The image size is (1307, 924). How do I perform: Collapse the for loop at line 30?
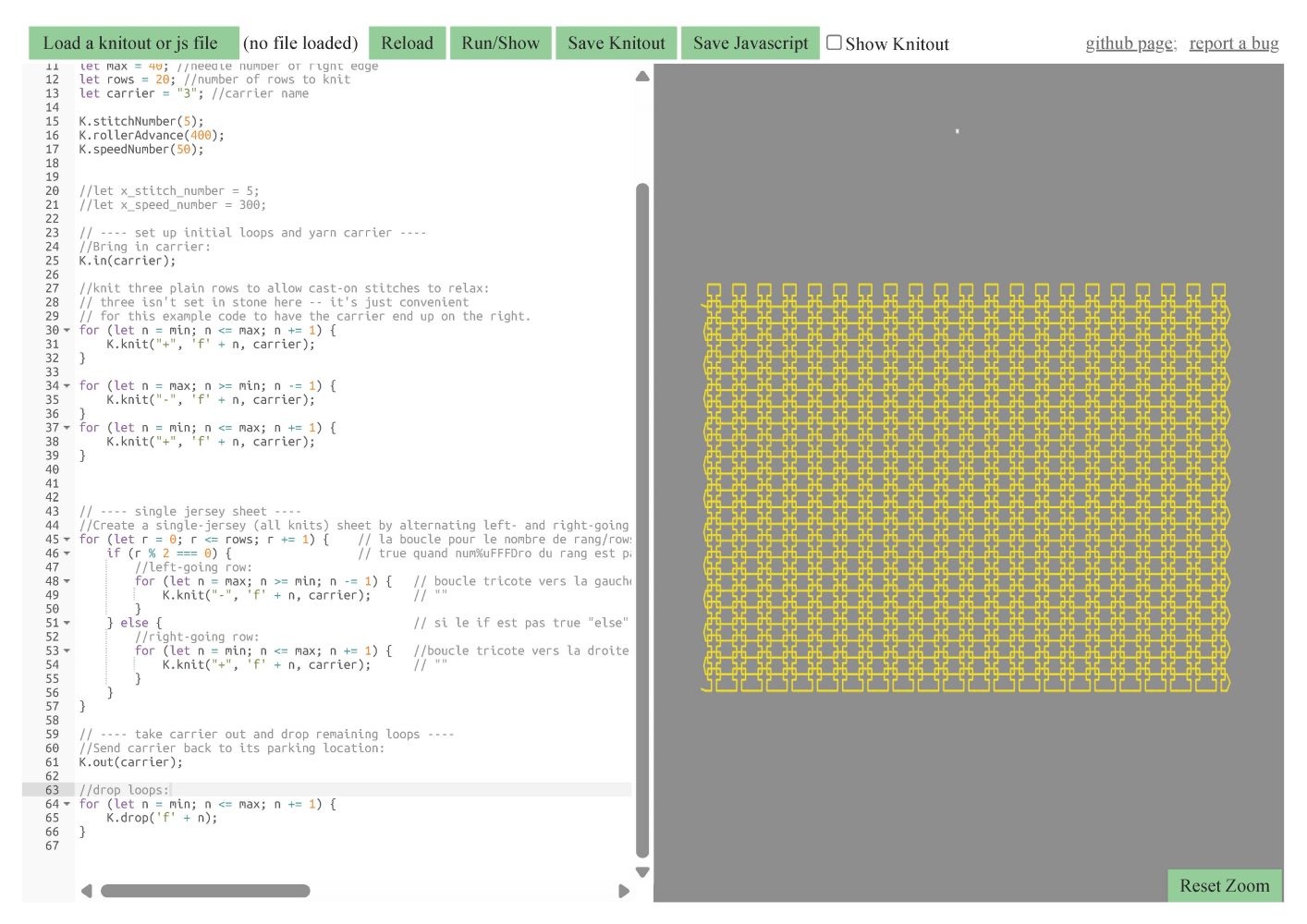pos(67,331)
